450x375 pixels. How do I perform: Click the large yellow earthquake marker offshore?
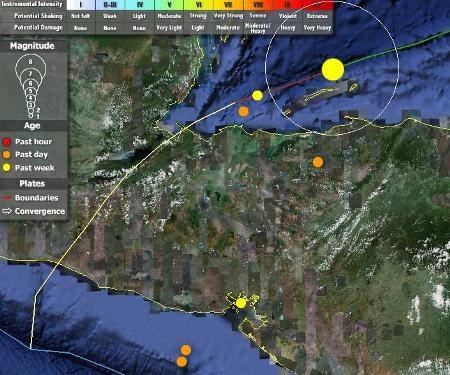[333, 69]
